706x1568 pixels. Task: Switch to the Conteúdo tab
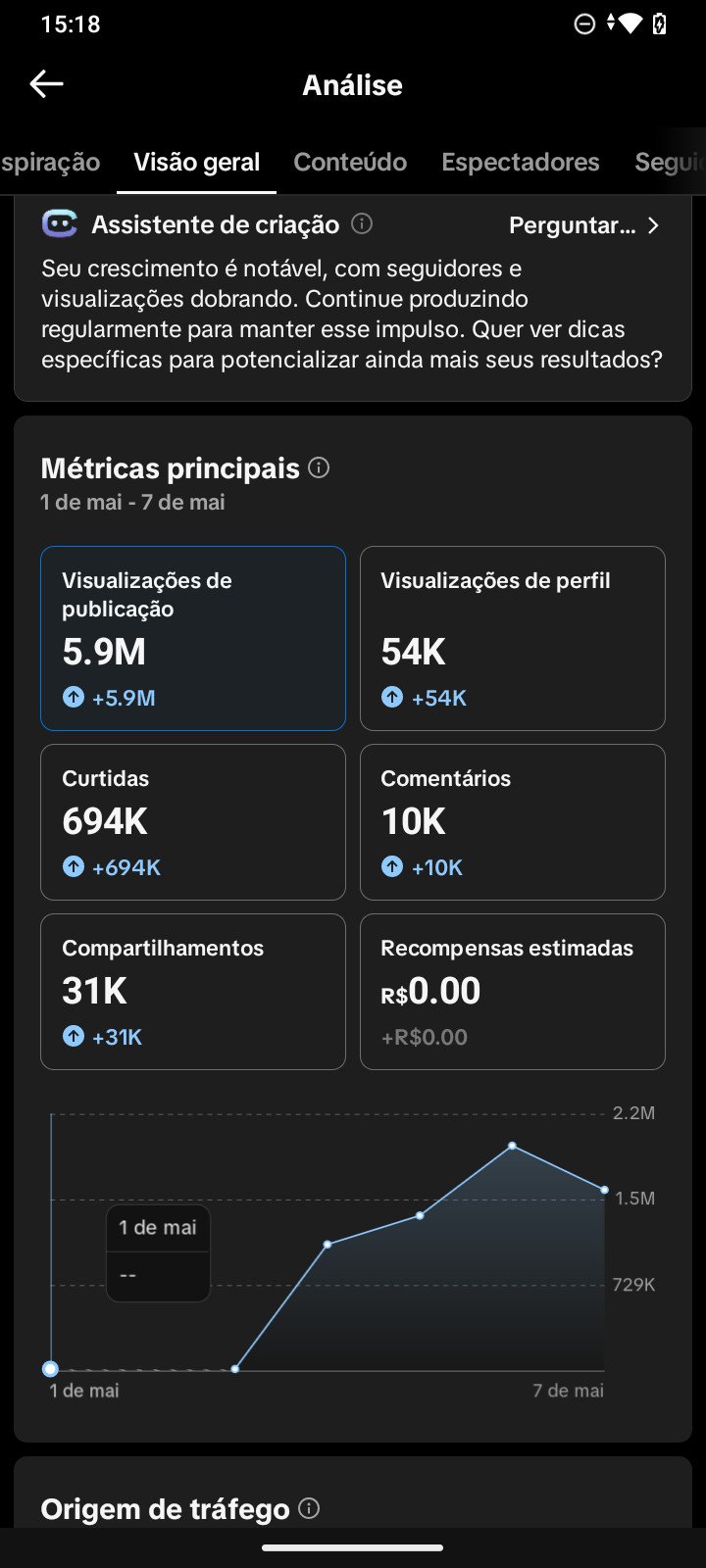tap(350, 162)
